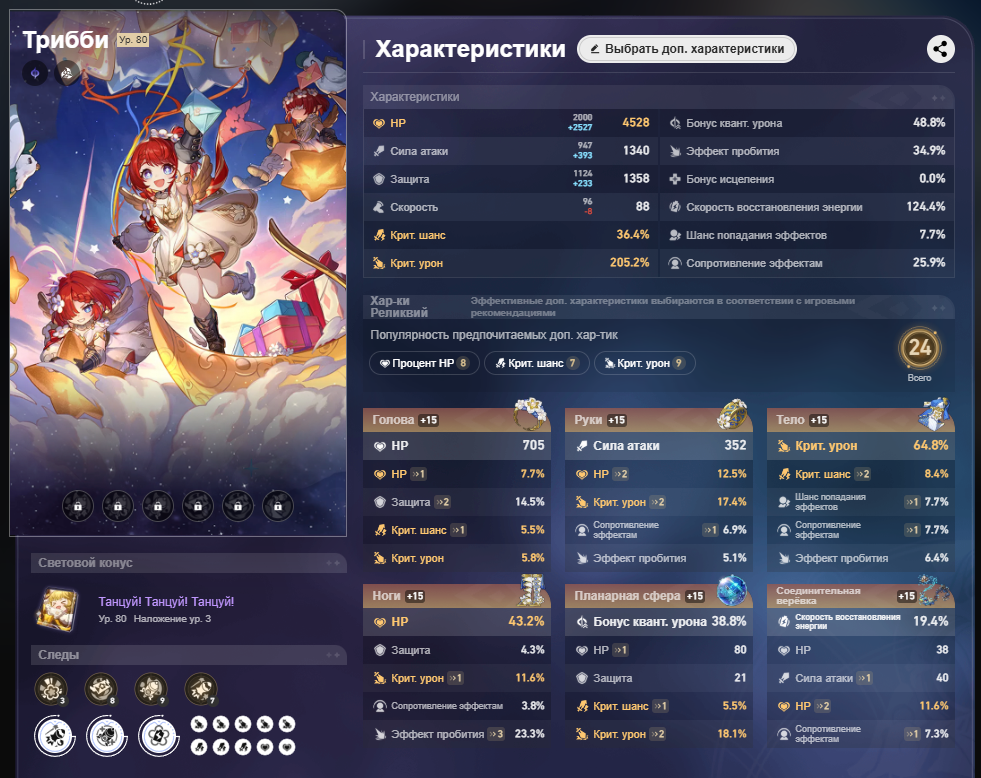Toggle the Крит. шанс substat chip

pos(537,363)
